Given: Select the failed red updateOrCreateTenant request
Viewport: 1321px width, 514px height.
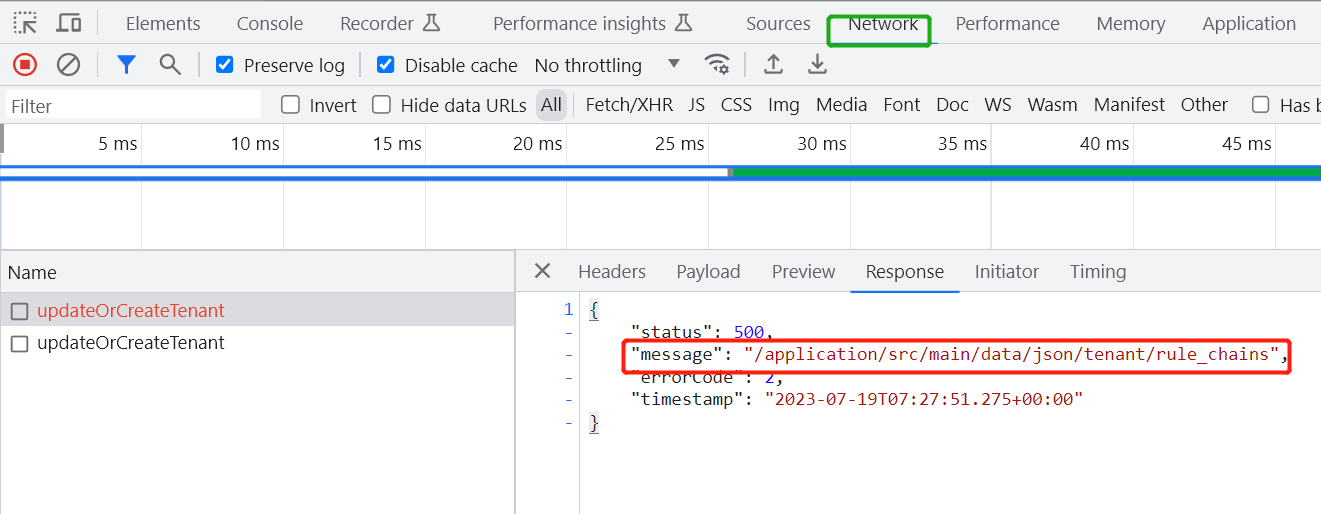Looking at the screenshot, I should (x=131, y=311).
